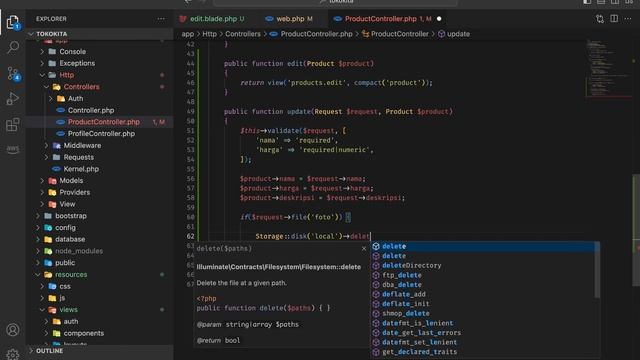This screenshot has height=360, width=640.
Task: Click ProductController class breadcrumb
Action: [x=395, y=34]
